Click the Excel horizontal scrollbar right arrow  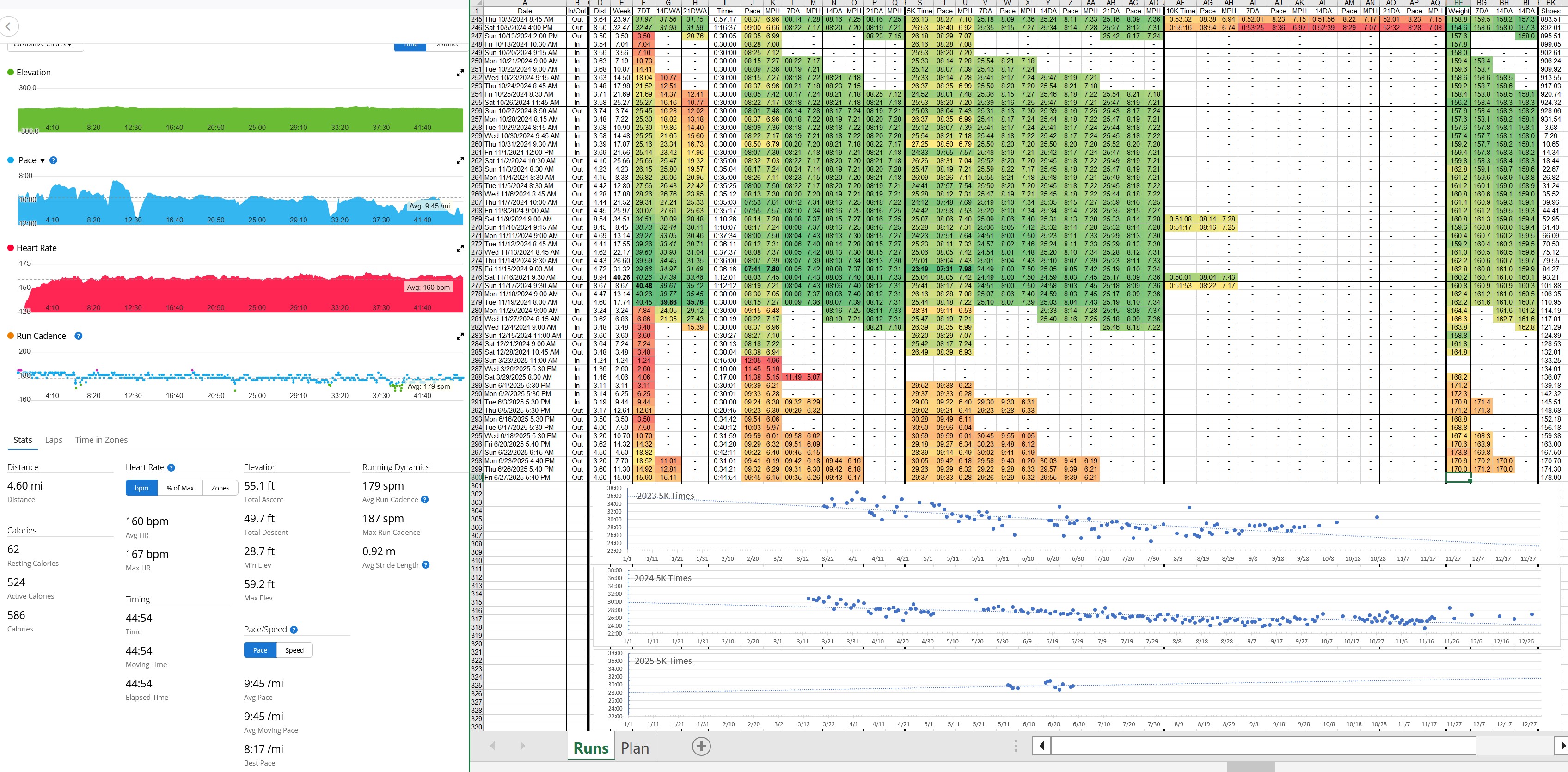coord(1561,746)
